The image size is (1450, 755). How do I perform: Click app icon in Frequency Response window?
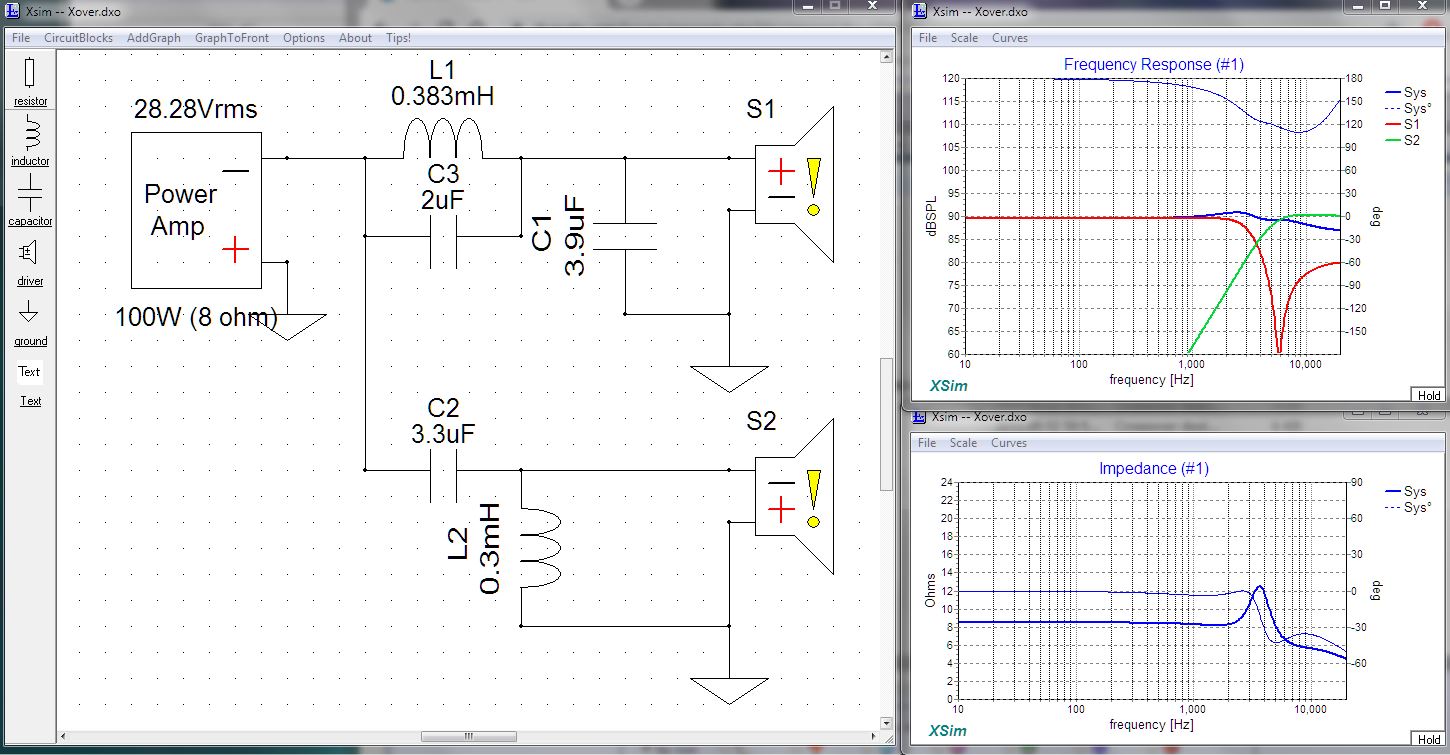pos(920,12)
